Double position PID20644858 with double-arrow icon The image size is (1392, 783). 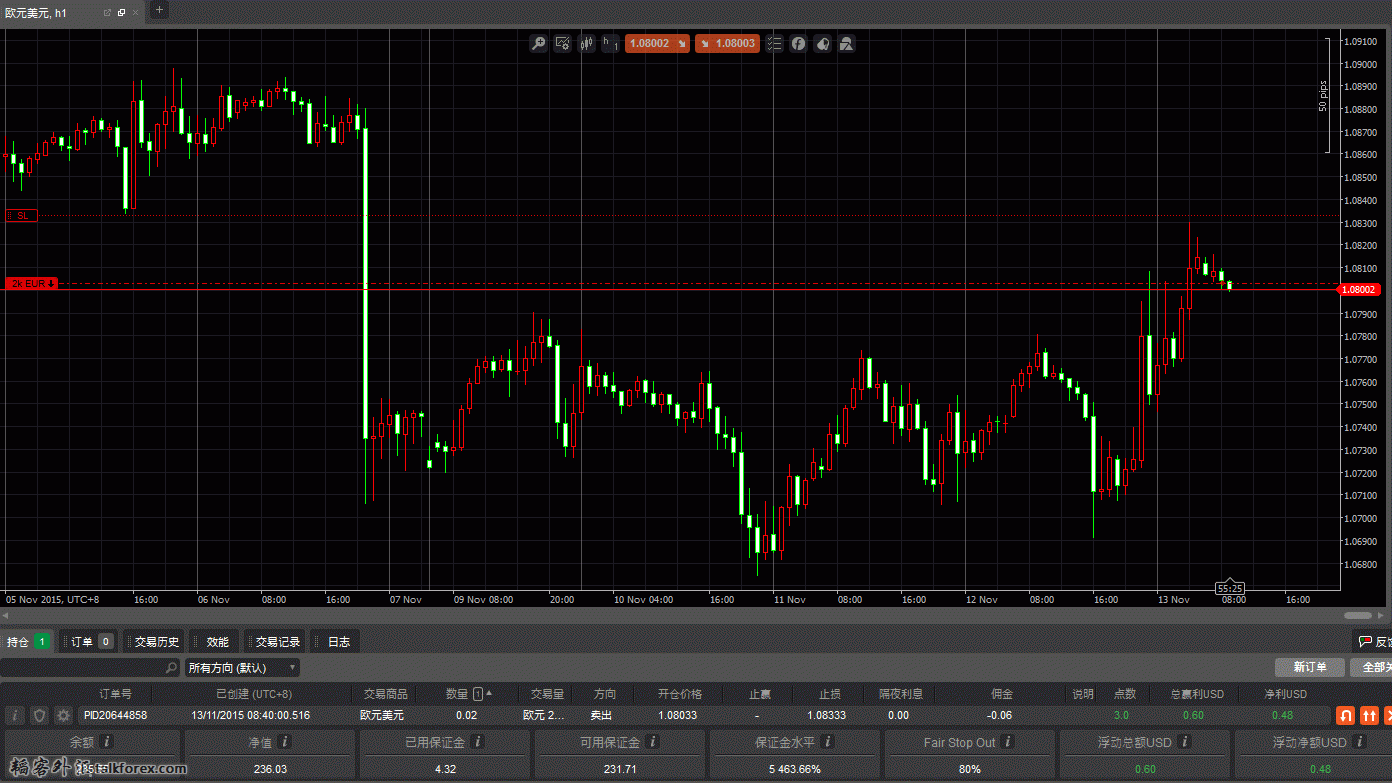(1369, 715)
